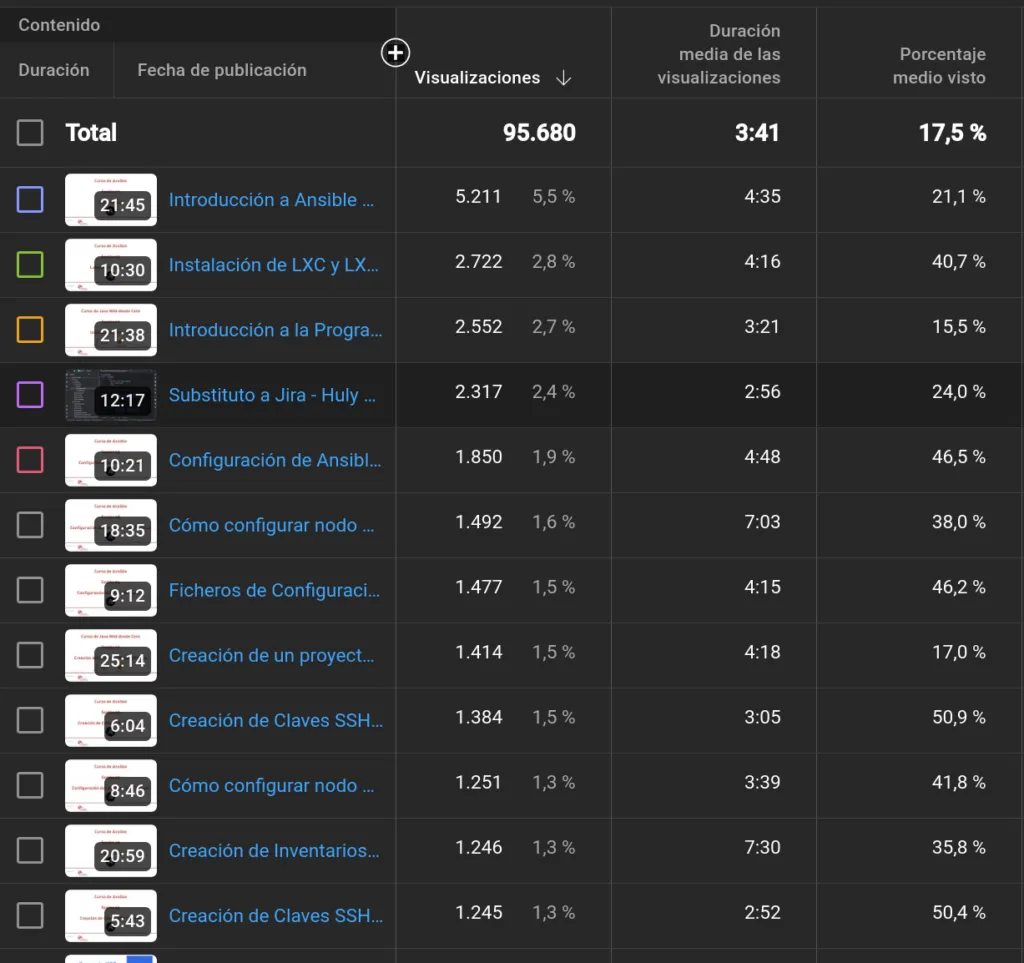The height and width of the screenshot is (963, 1024).
Task: Click the sort arrow beside Visualizaciones
Action: tap(563, 78)
